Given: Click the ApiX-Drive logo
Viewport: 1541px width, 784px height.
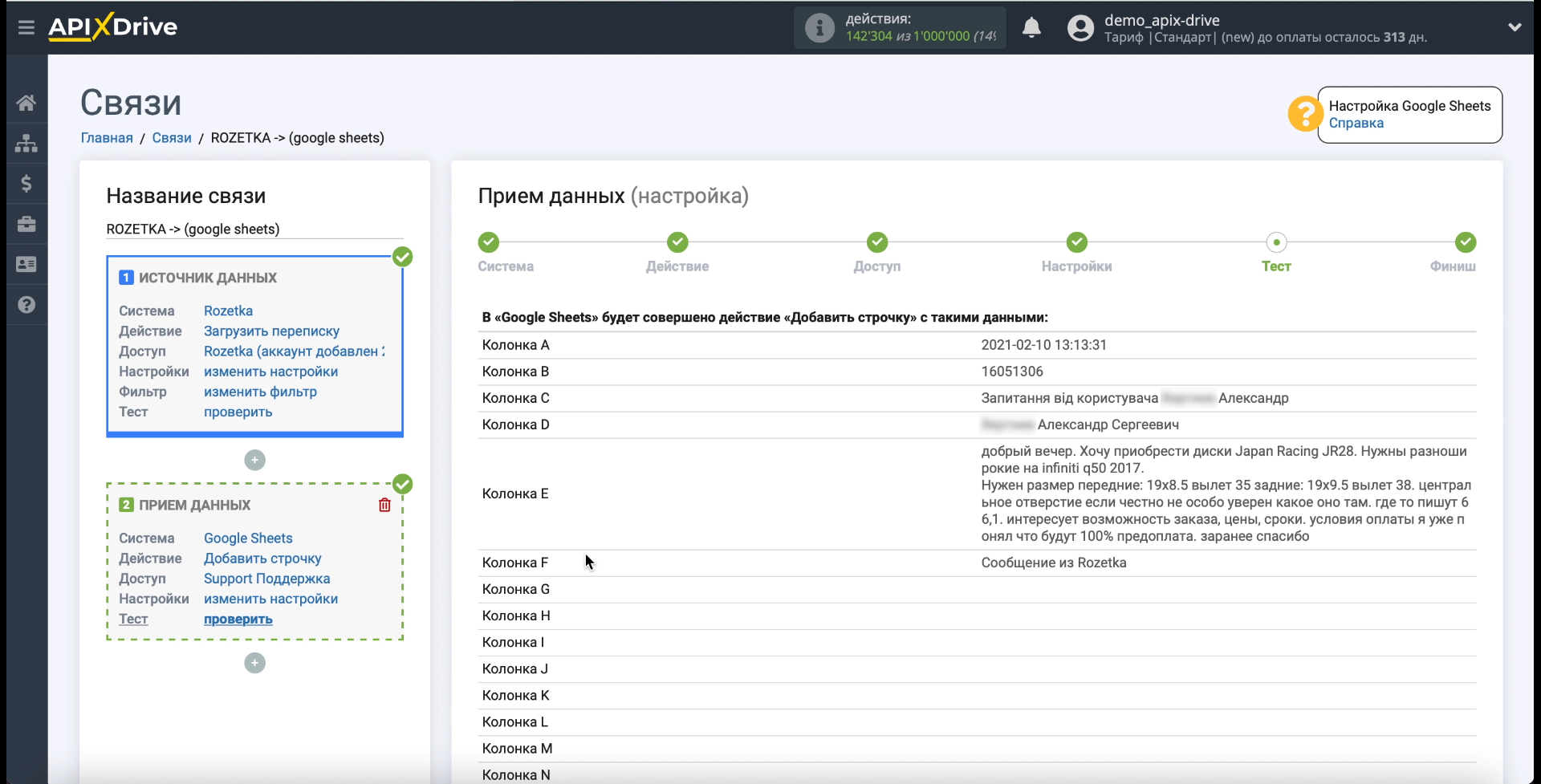Looking at the screenshot, I should [x=112, y=26].
